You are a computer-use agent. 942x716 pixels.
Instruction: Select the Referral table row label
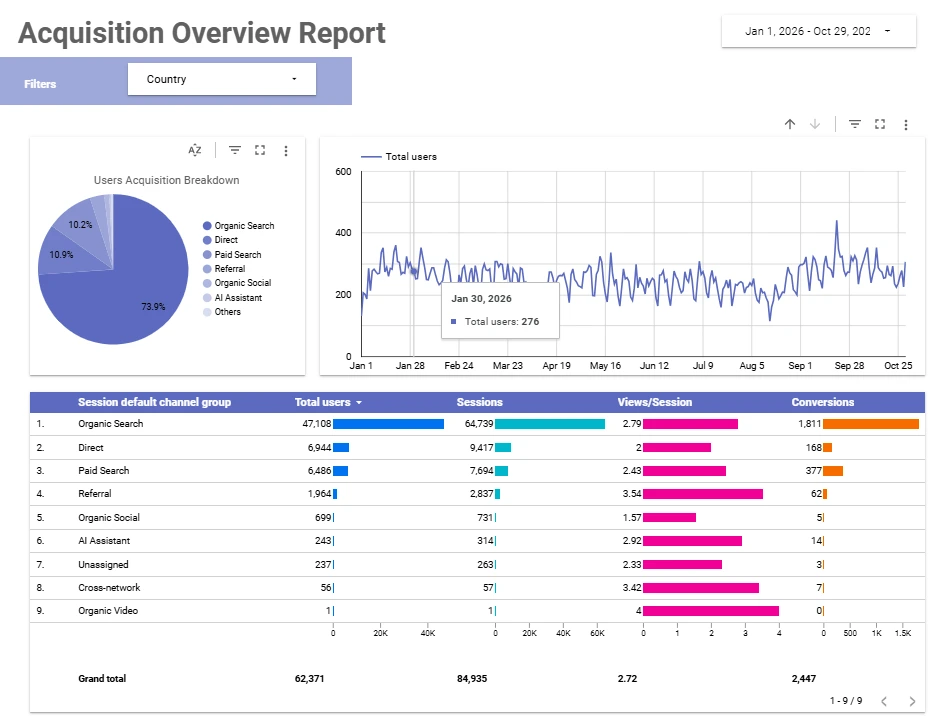click(x=94, y=494)
